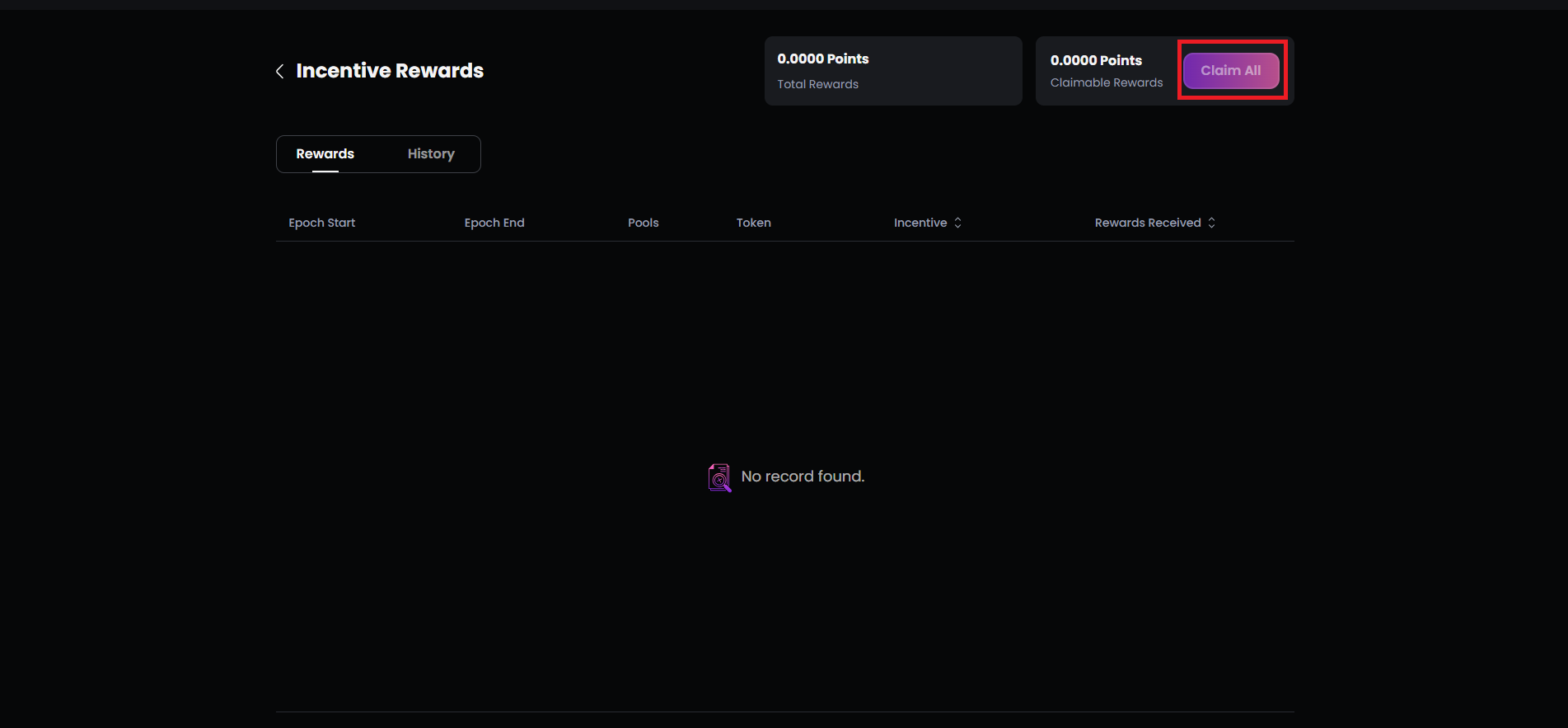The image size is (1568, 728).
Task: Click the Token column header
Action: click(x=753, y=223)
